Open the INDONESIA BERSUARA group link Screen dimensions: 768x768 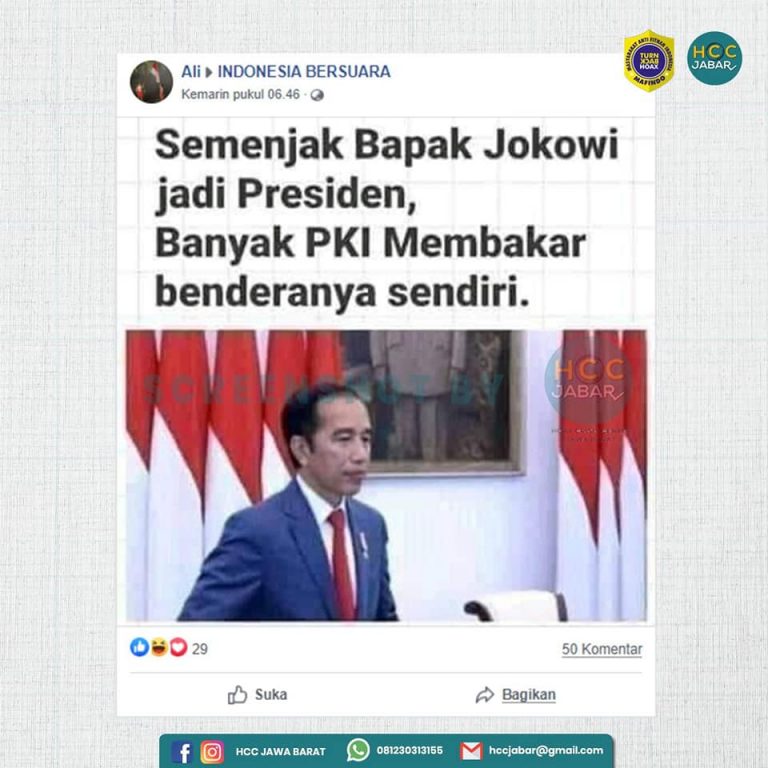(x=304, y=72)
